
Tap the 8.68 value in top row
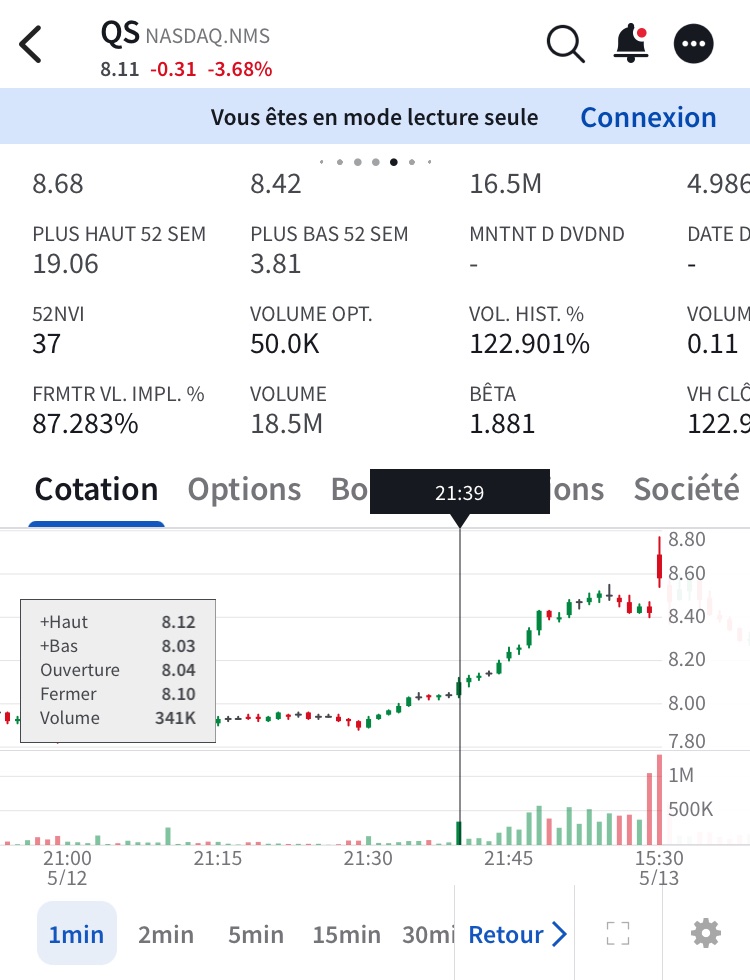click(58, 184)
